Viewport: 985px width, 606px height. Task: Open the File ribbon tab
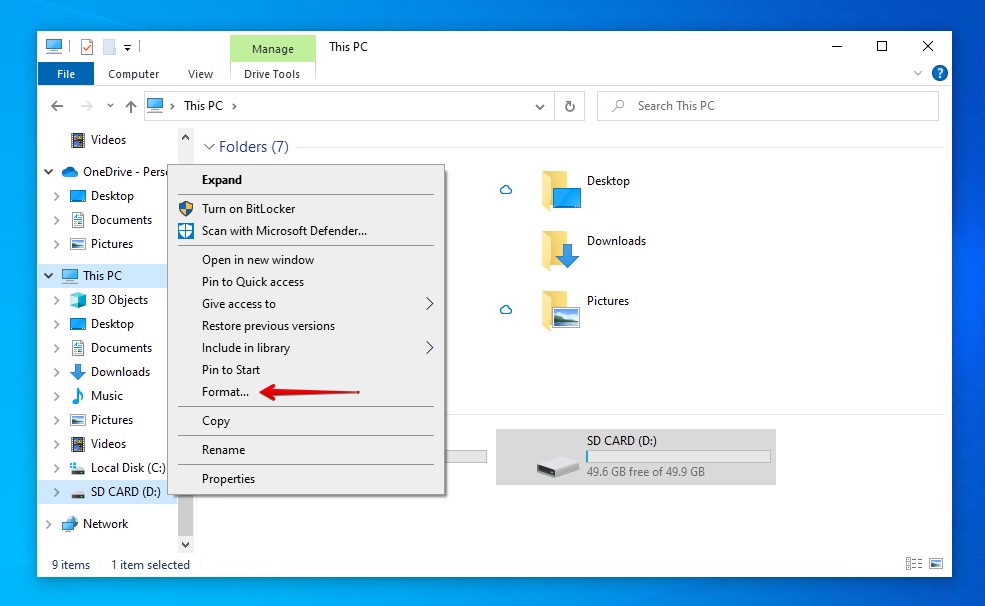[66, 74]
